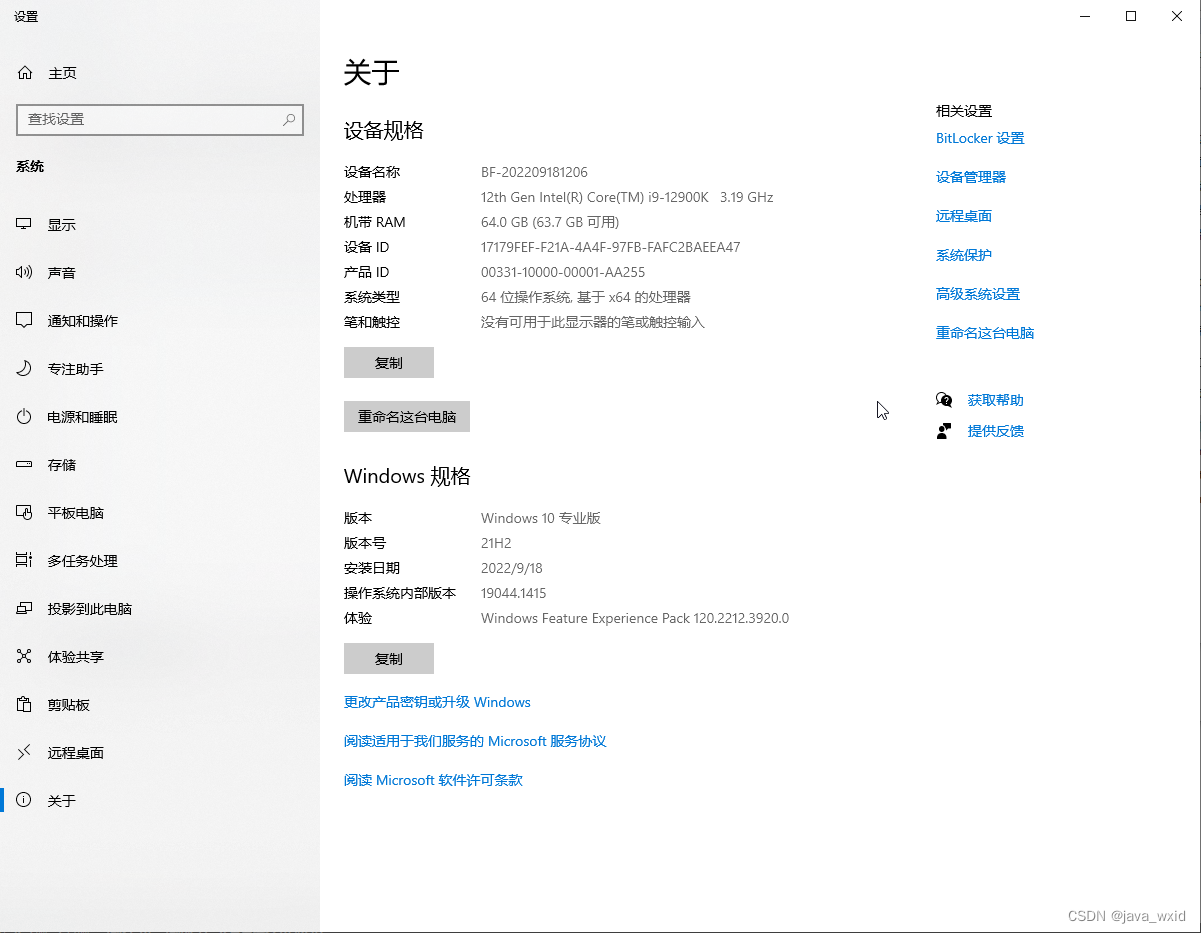
Task: Click the 关于 page heading
Action: [x=372, y=72]
